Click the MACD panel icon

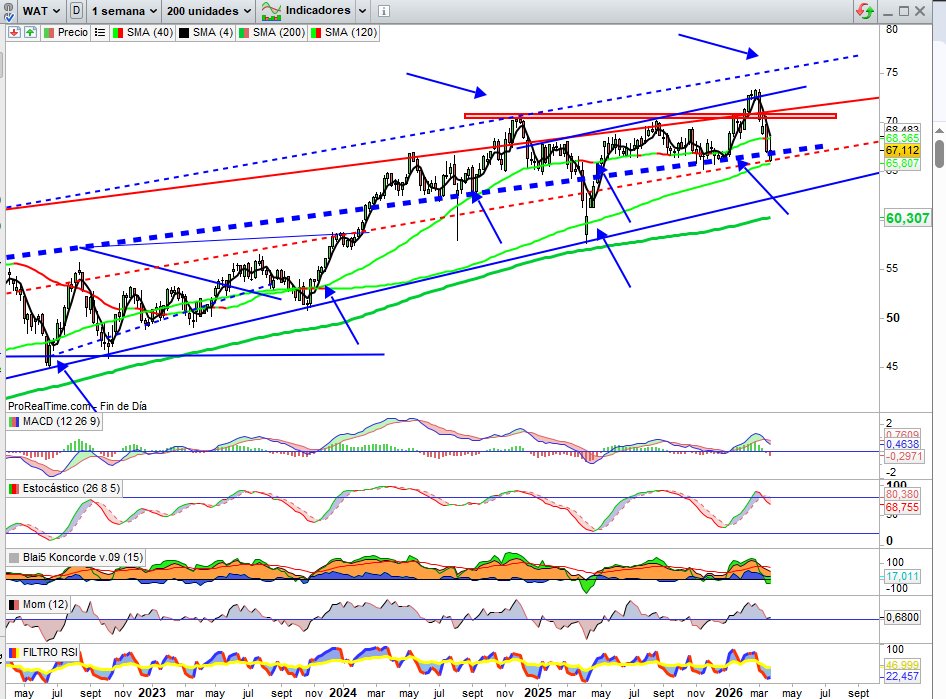14,422
